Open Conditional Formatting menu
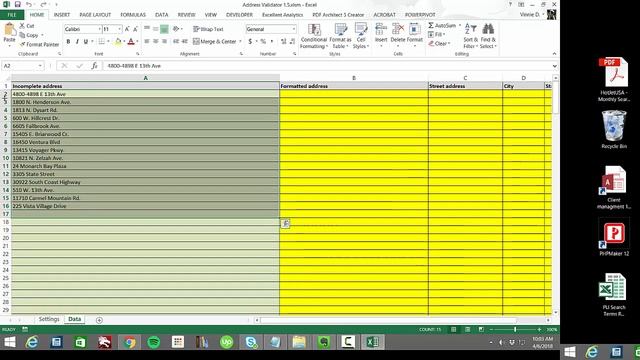 tap(313, 36)
